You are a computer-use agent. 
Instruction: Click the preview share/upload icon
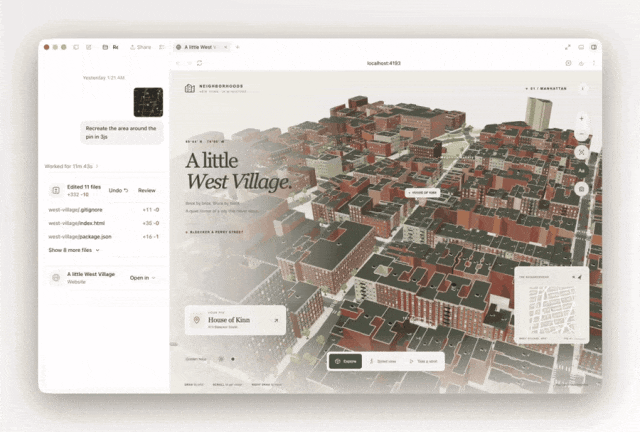581,63
